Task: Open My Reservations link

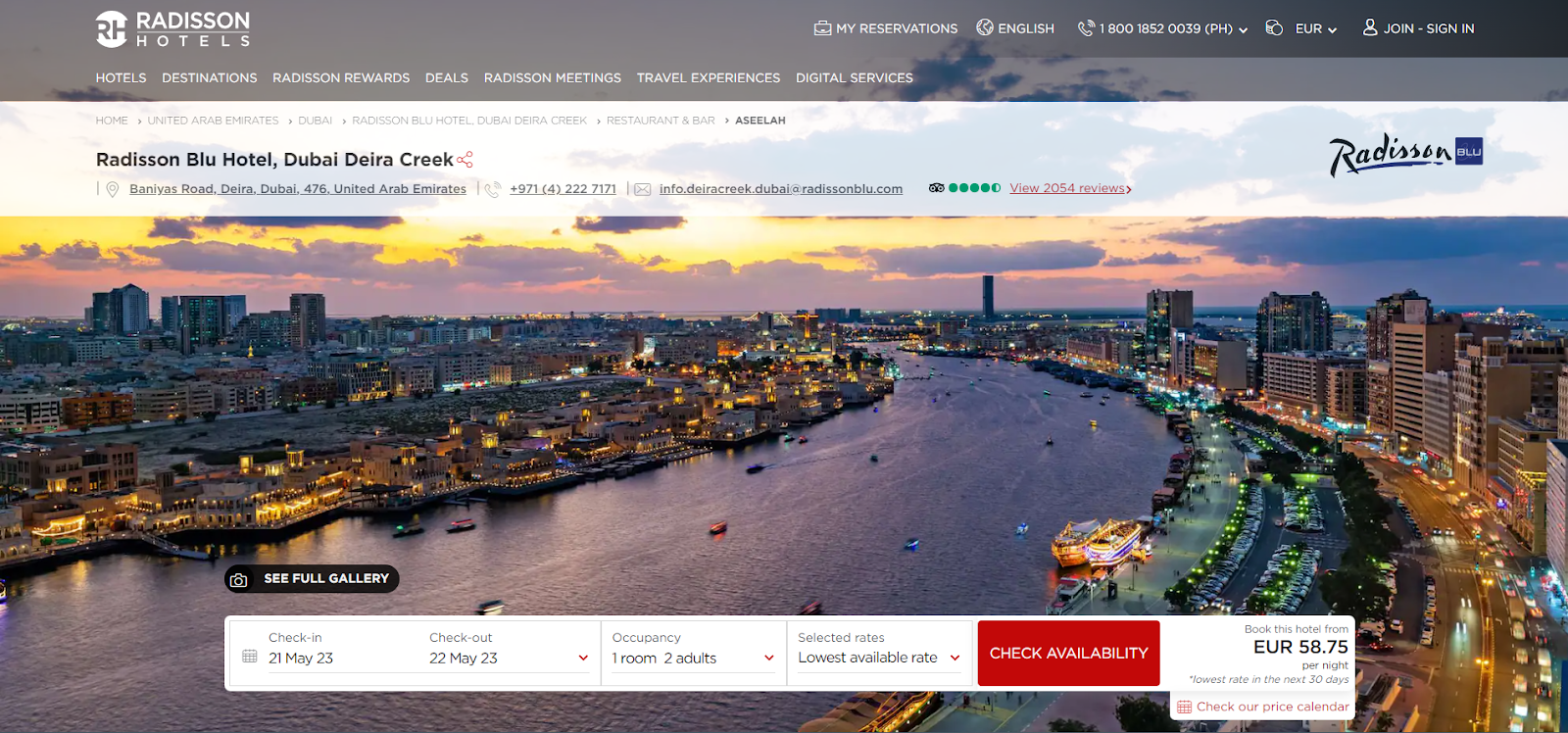Action: (x=897, y=28)
